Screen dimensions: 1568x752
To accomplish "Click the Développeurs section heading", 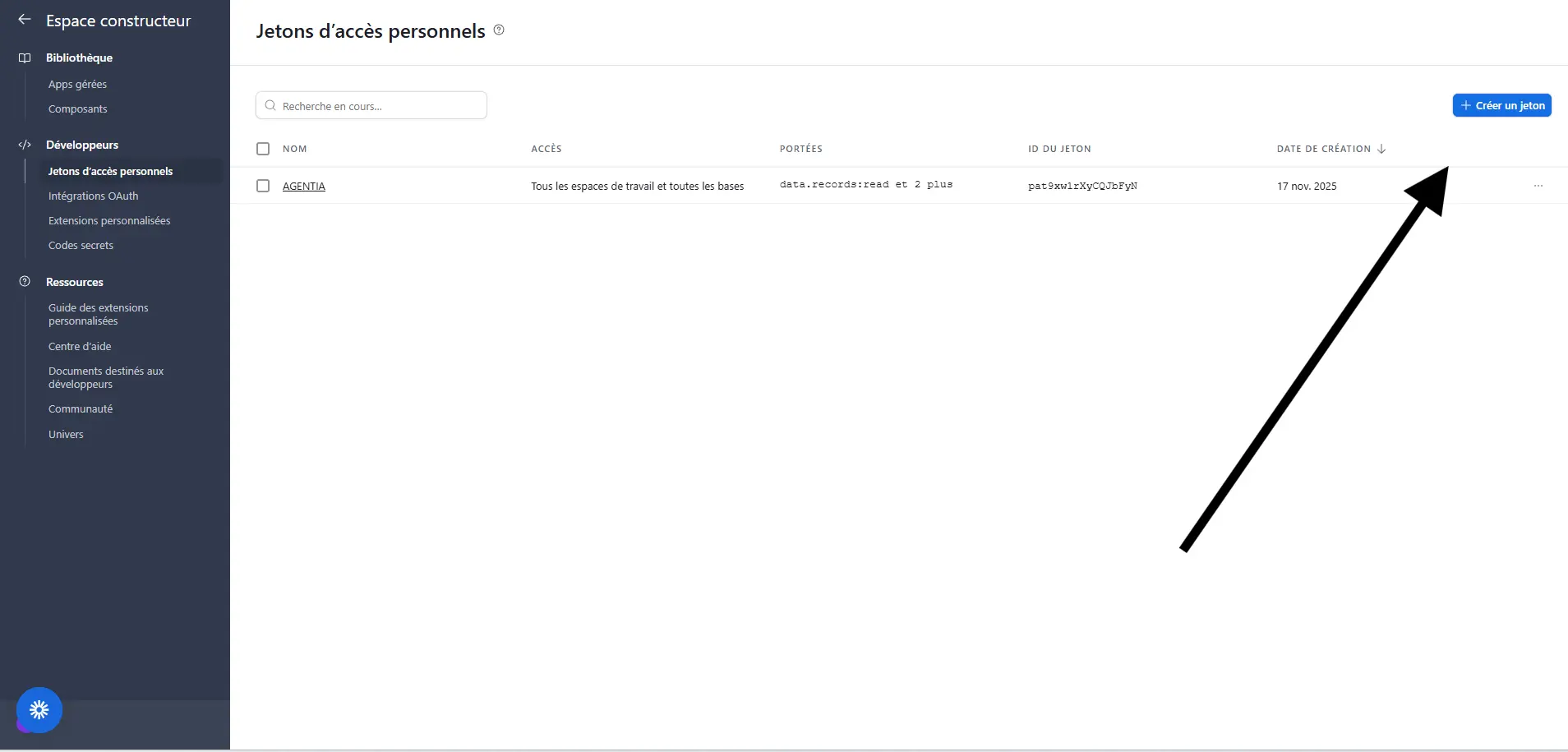I will click(82, 145).
